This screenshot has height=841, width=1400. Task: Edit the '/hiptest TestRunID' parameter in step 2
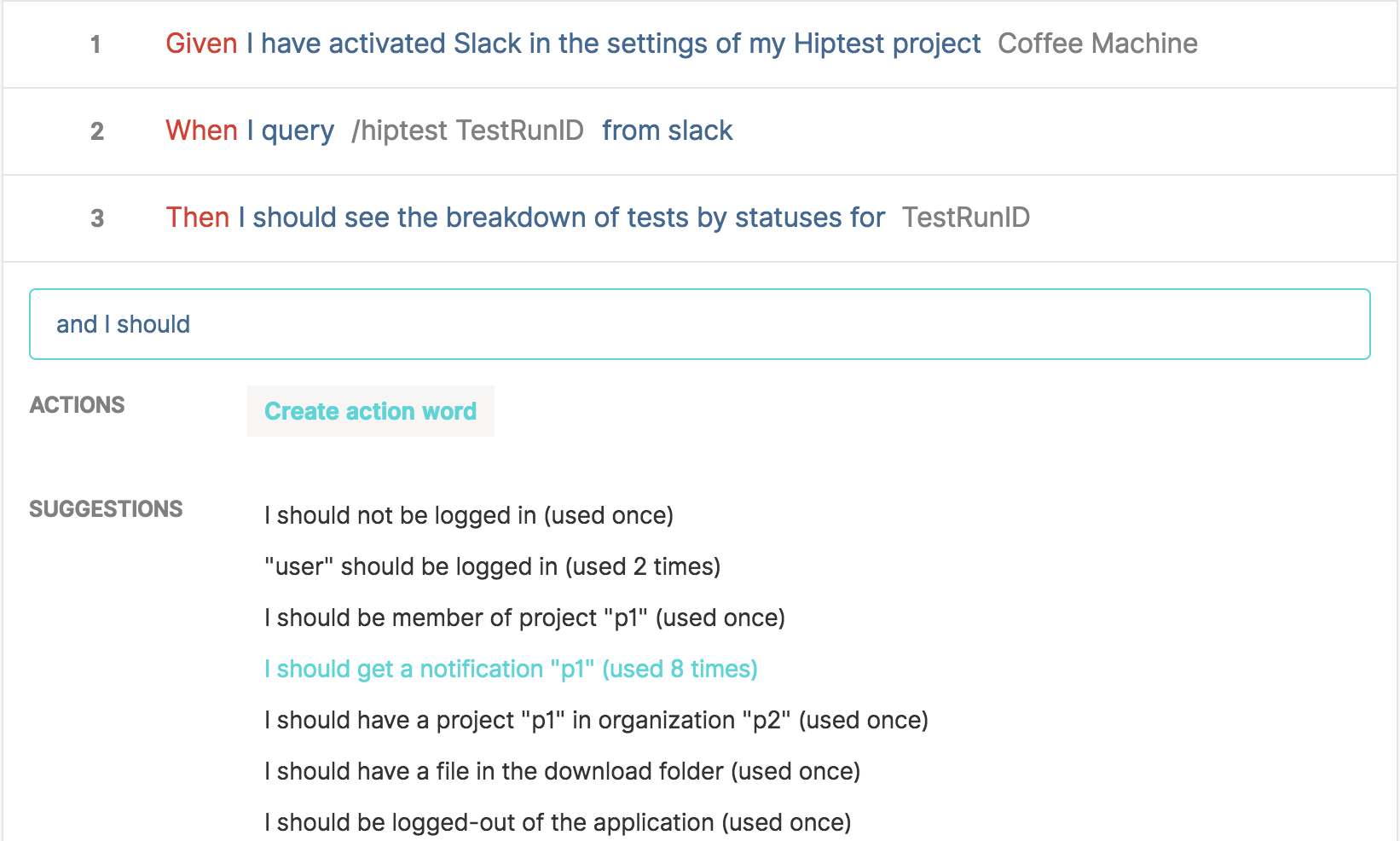(x=467, y=130)
